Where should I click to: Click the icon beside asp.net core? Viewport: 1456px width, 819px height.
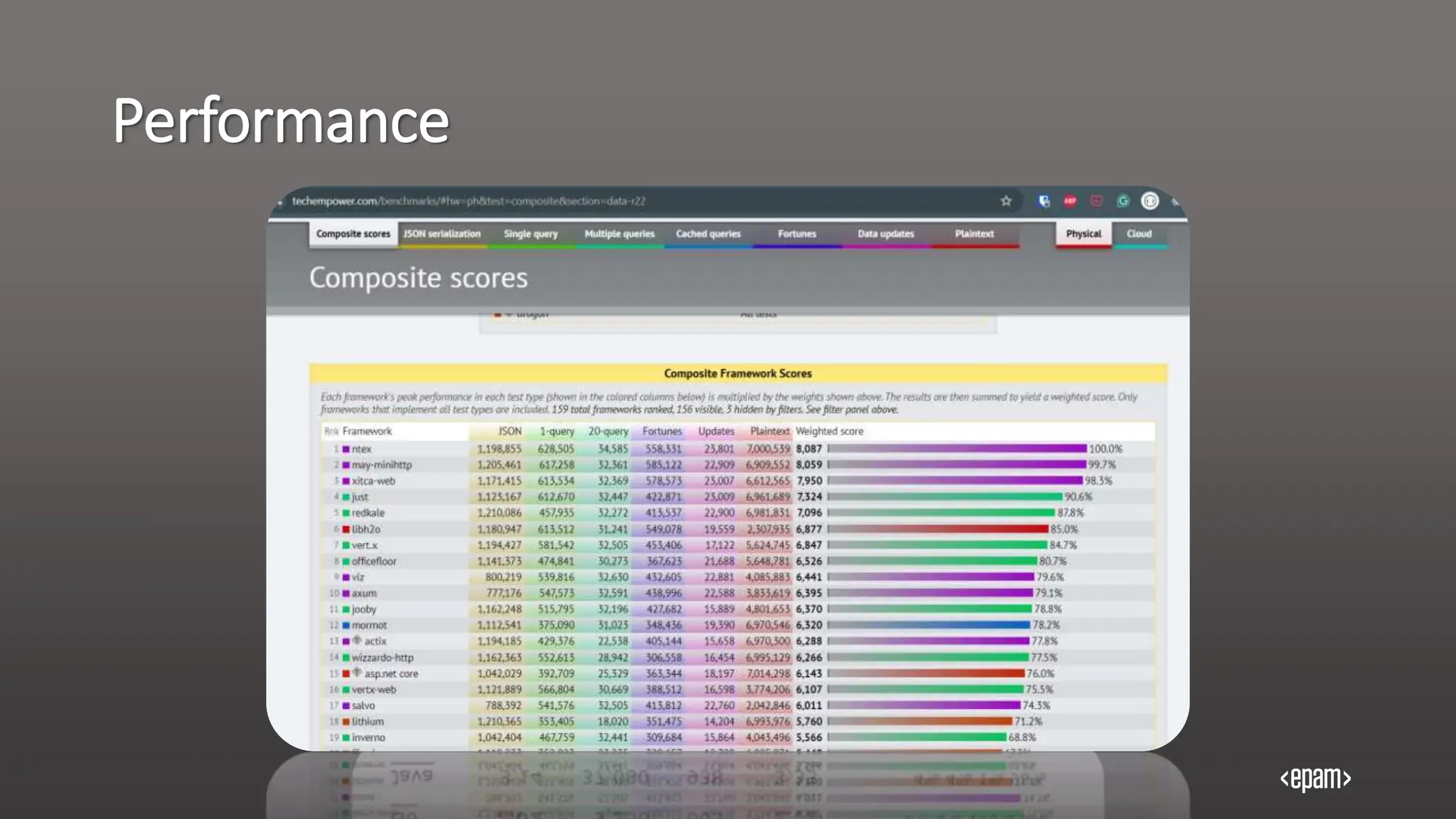(357, 673)
